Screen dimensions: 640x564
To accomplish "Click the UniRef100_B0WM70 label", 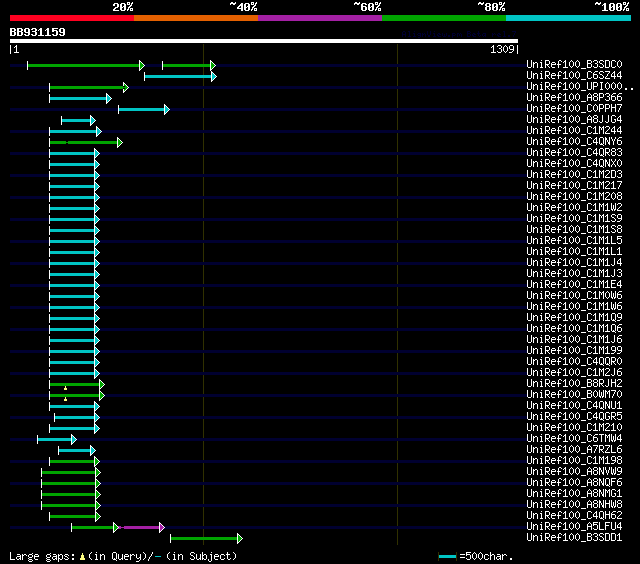I will click(x=574, y=395).
